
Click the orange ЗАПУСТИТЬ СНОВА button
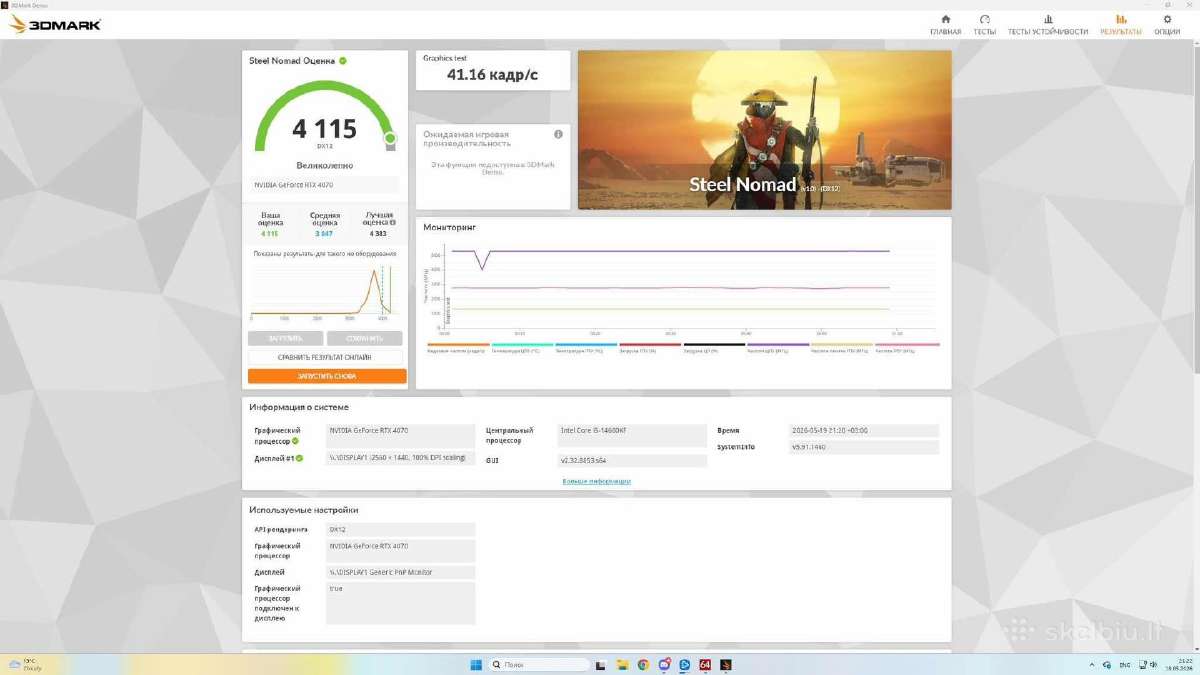pyautogui.click(x=327, y=376)
